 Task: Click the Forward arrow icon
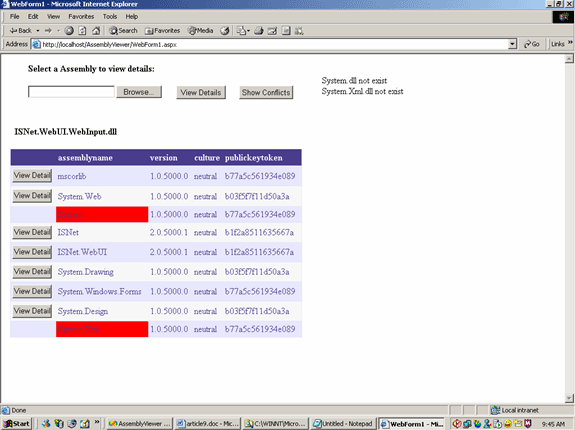(x=48, y=31)
